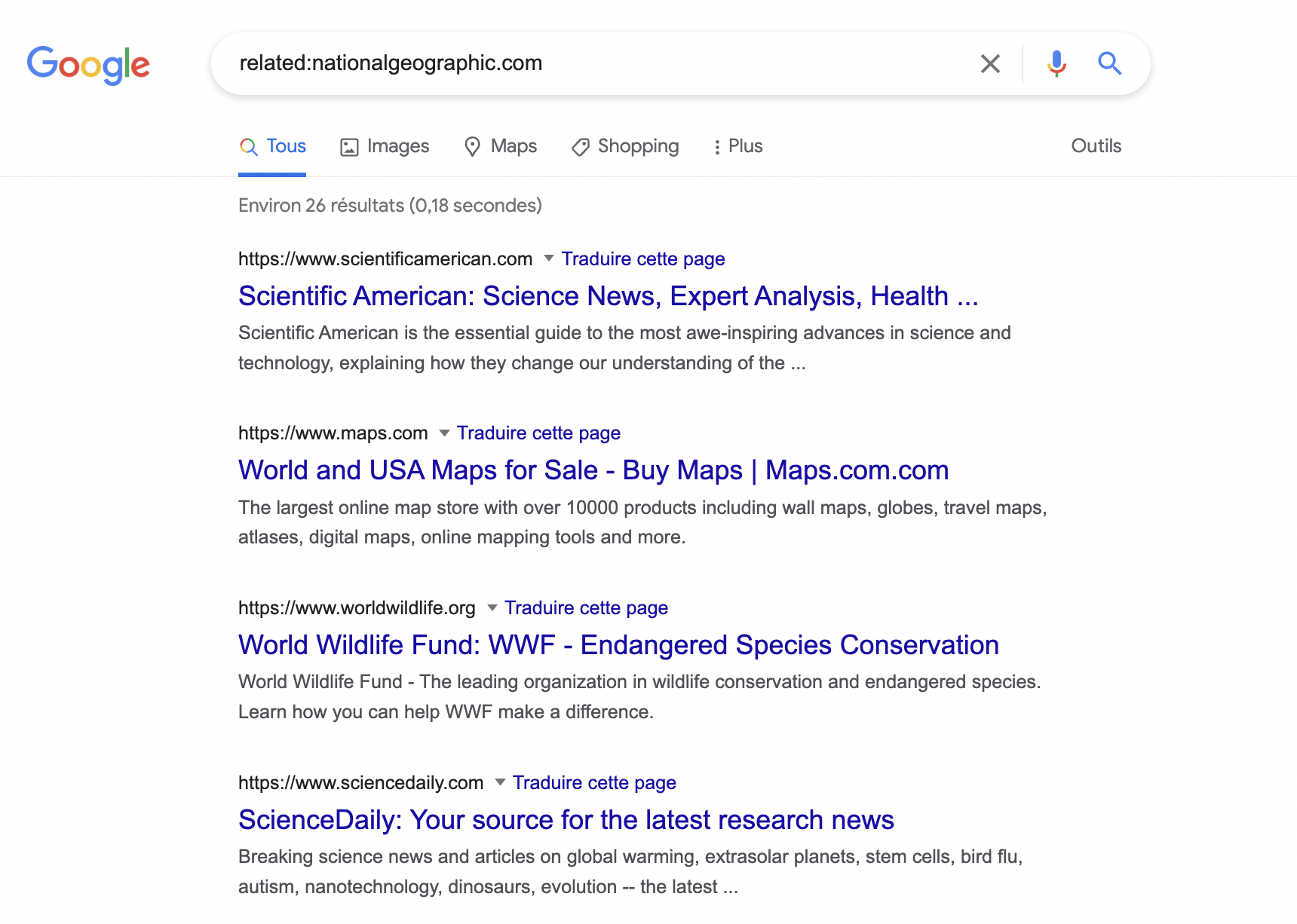Click the Shopping tab tag icon
The width and height of the screenshot is (1297, 924).
point(581,147)
